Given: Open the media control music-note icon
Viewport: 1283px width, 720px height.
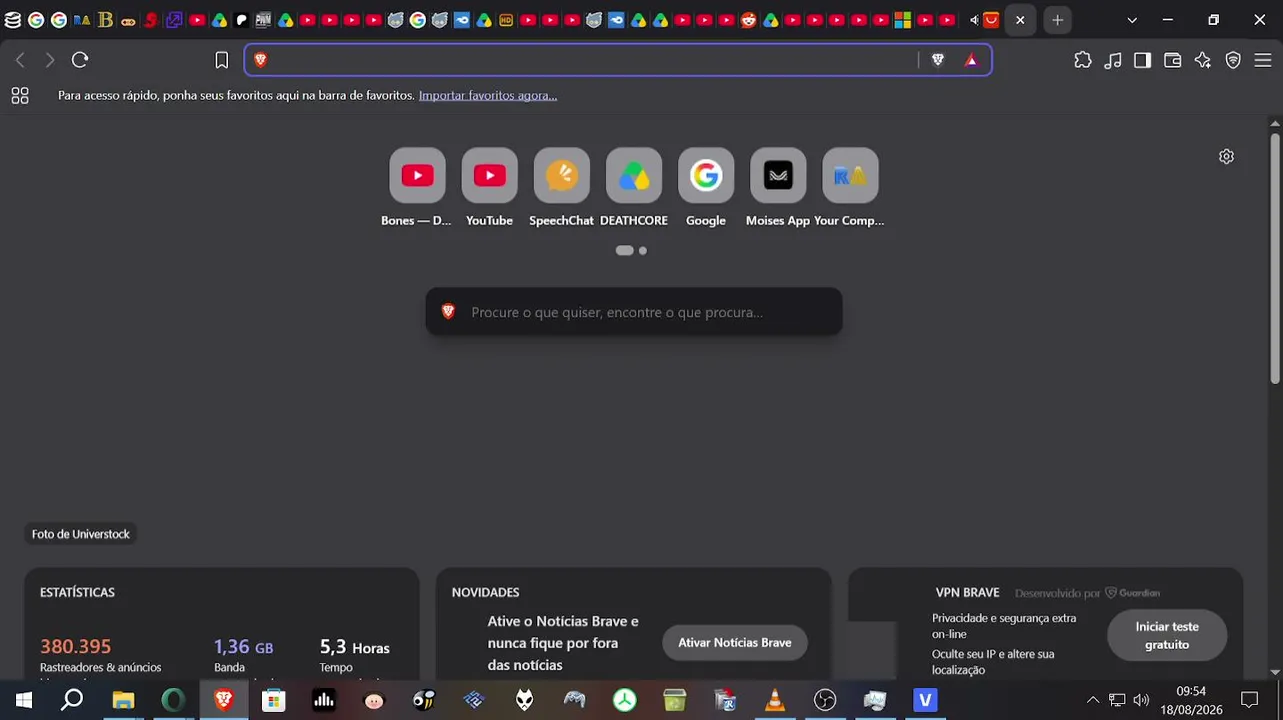Looking at the screenshot, I should pos(1113,60).
